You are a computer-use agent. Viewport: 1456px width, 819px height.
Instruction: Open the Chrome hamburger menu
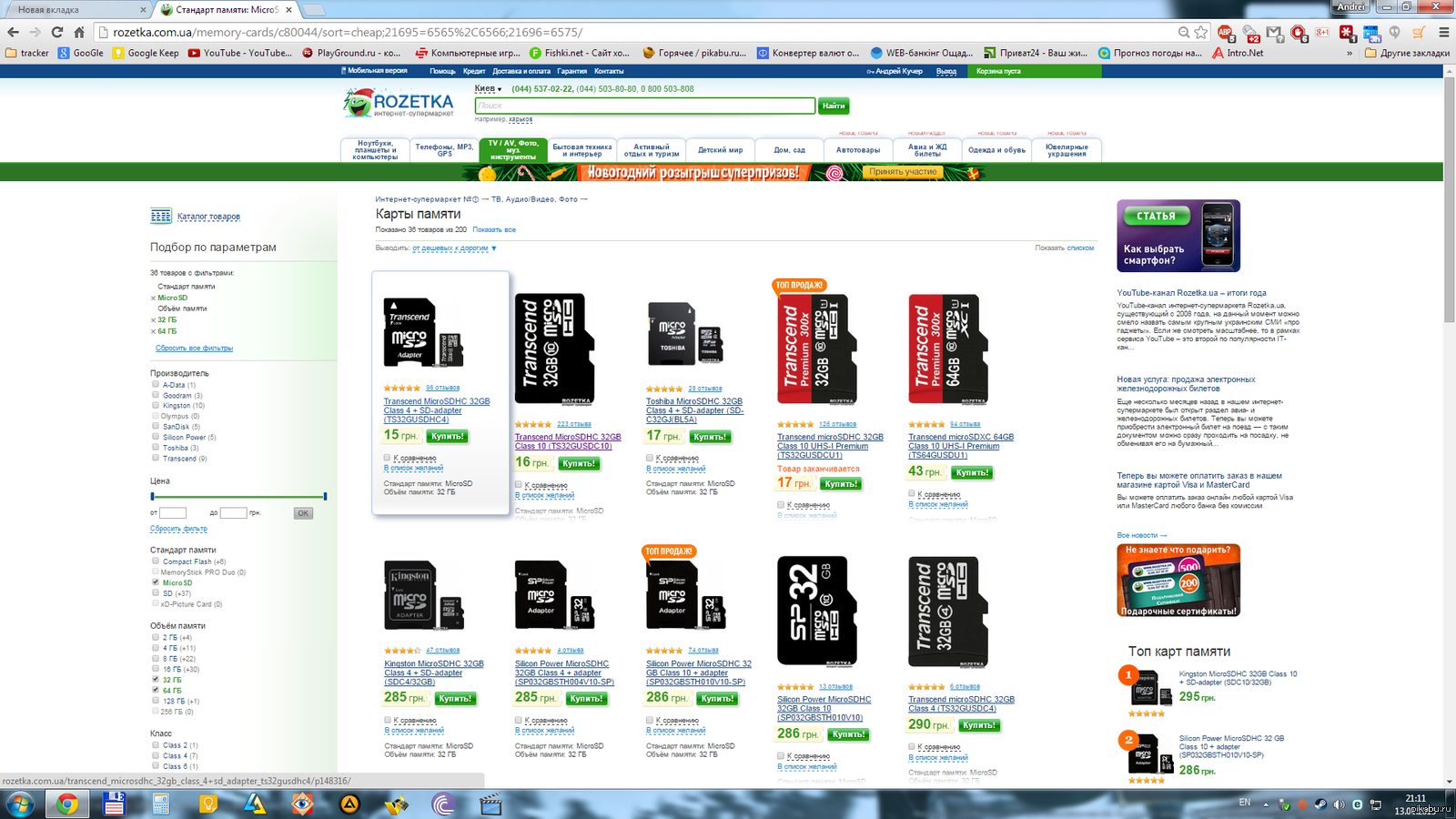pos(1442,32)
